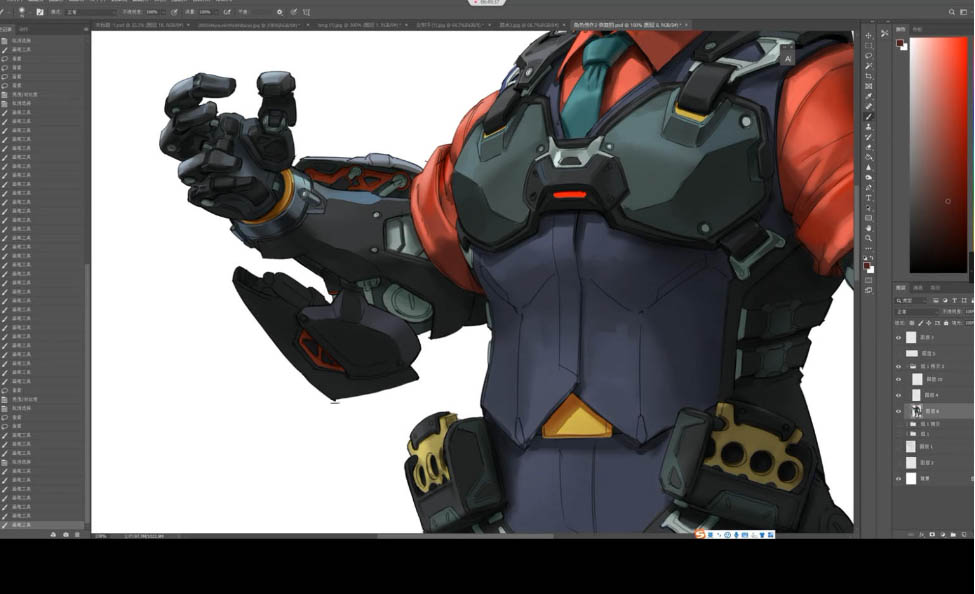
Task: Create new snapshot in History panel
Action: (x=66, y=534)
